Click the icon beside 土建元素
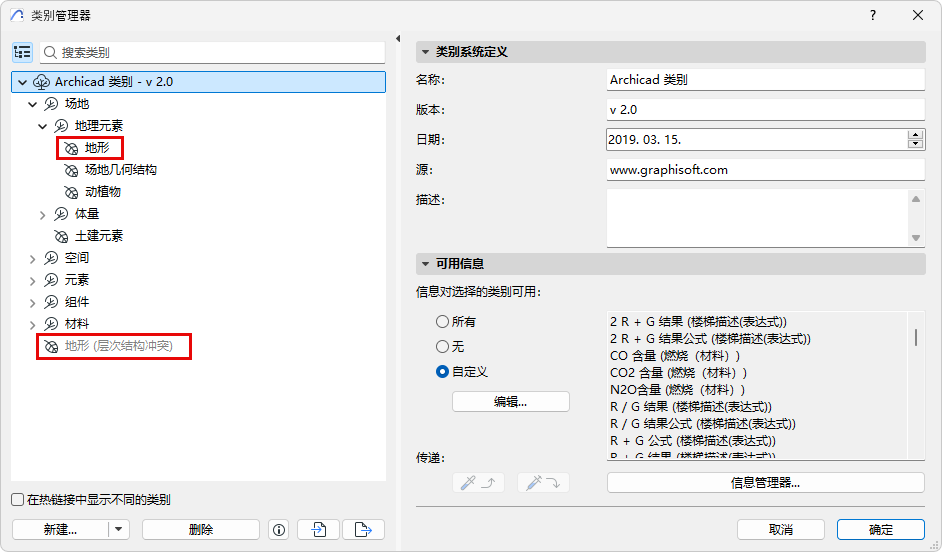Screen dimensions: 942x552 (61, 236)
